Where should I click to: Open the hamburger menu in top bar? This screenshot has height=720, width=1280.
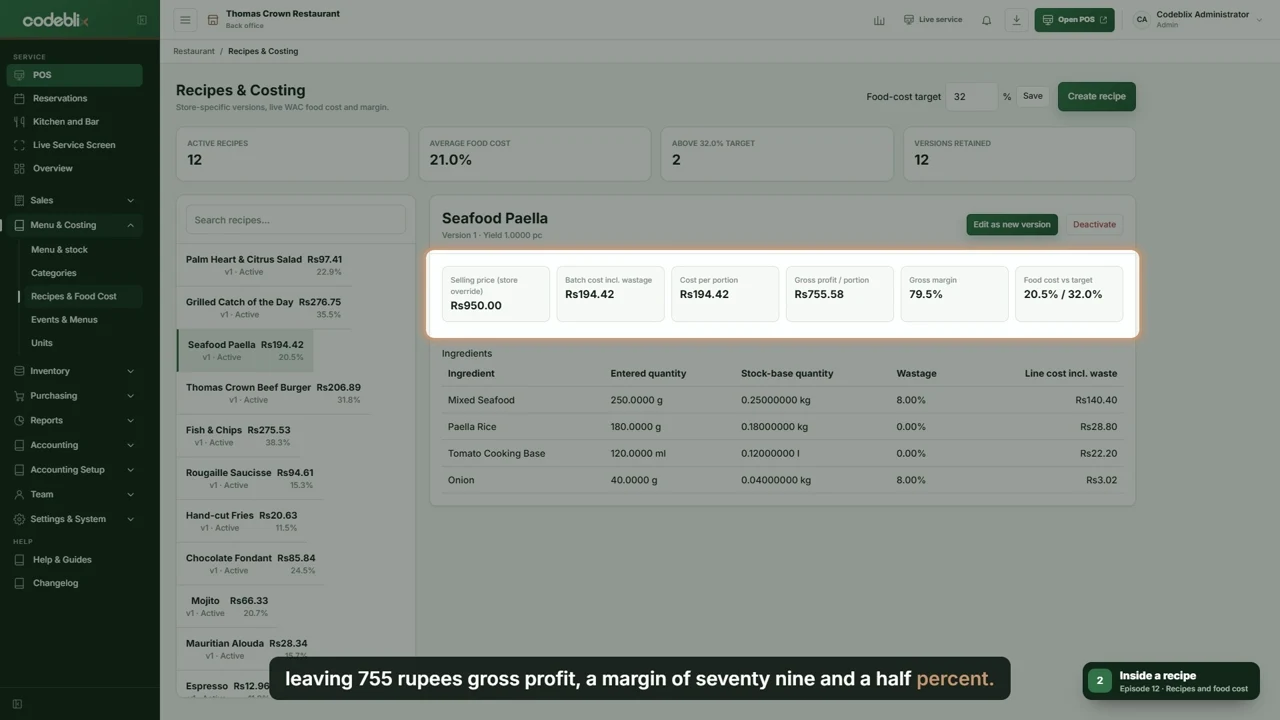(x=185, y=20)
